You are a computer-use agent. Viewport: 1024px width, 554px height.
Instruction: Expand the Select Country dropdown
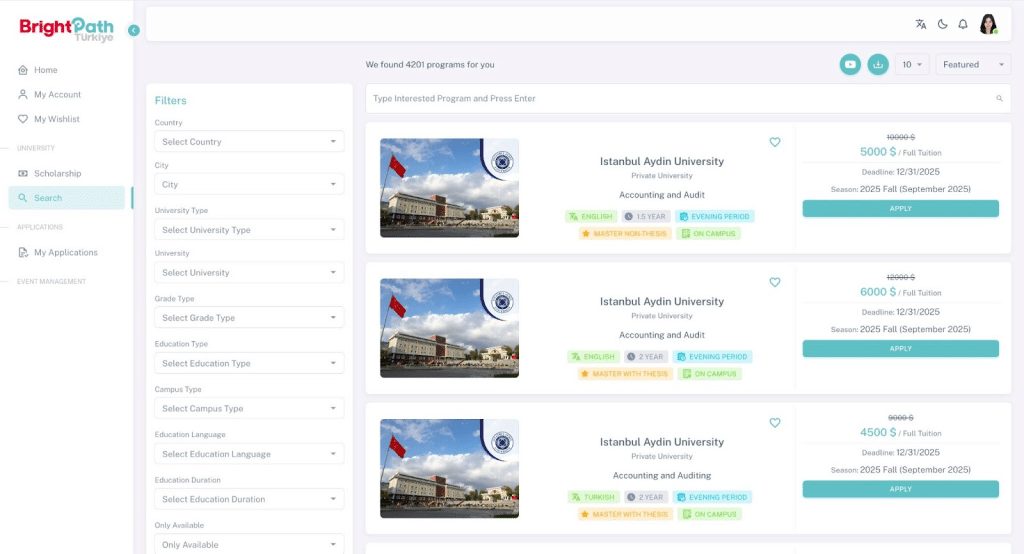[249, 142]
